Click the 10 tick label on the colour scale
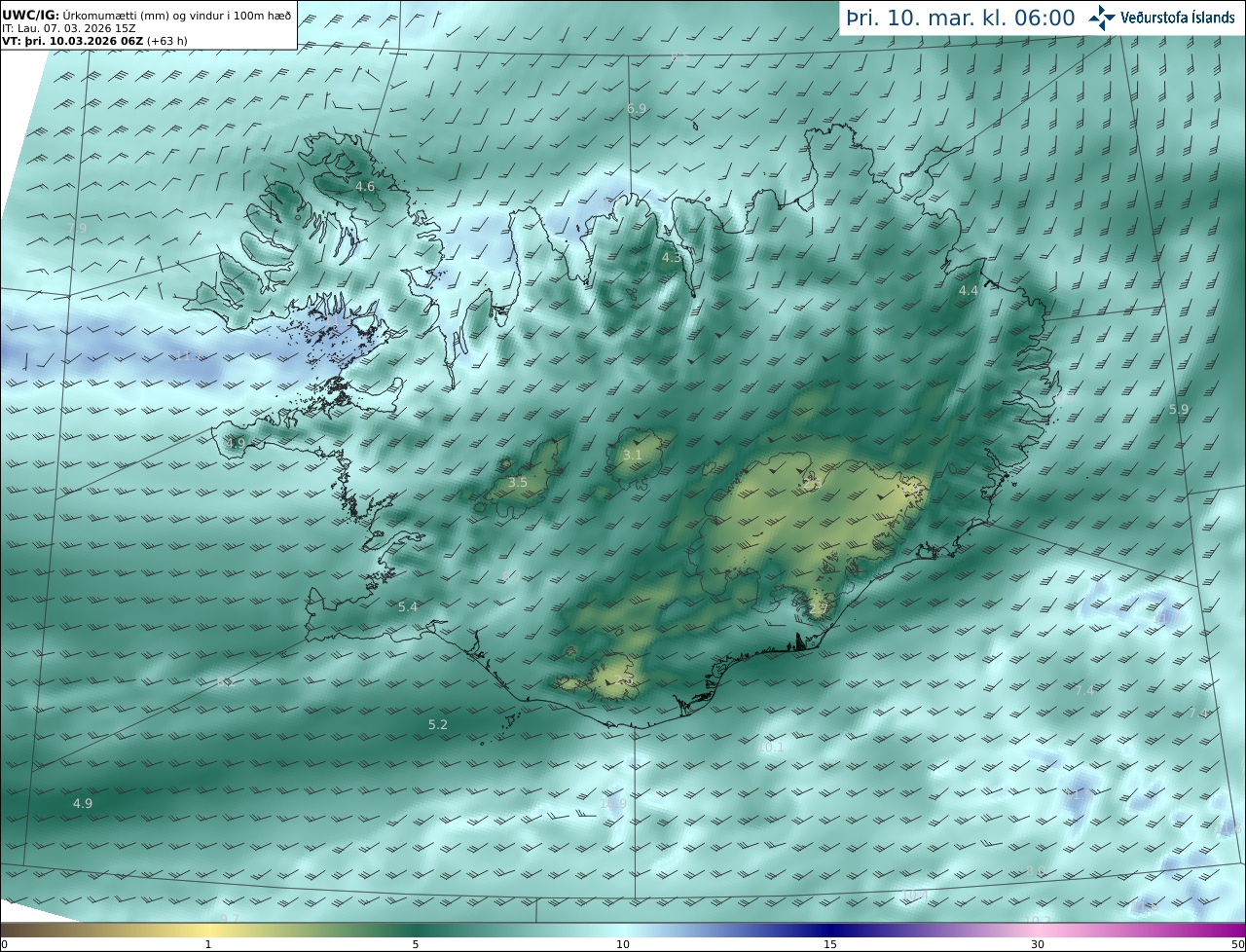 (623, 944)
